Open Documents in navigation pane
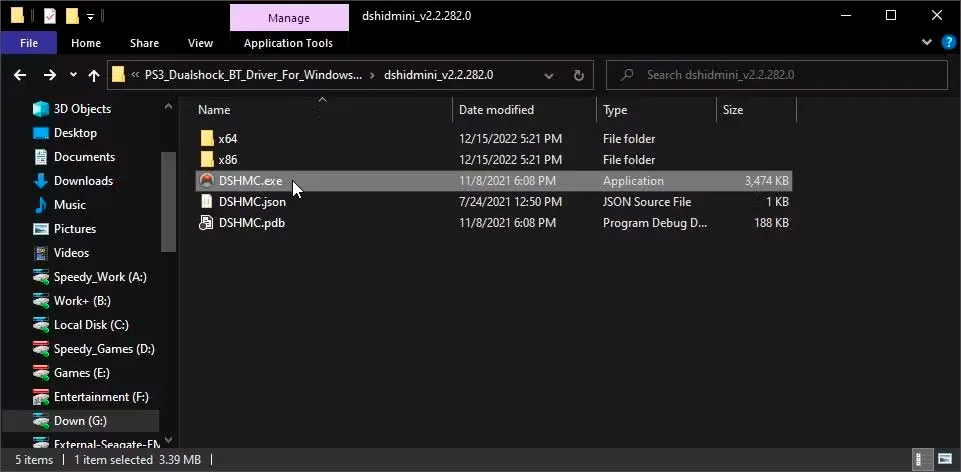 (84, 157)
